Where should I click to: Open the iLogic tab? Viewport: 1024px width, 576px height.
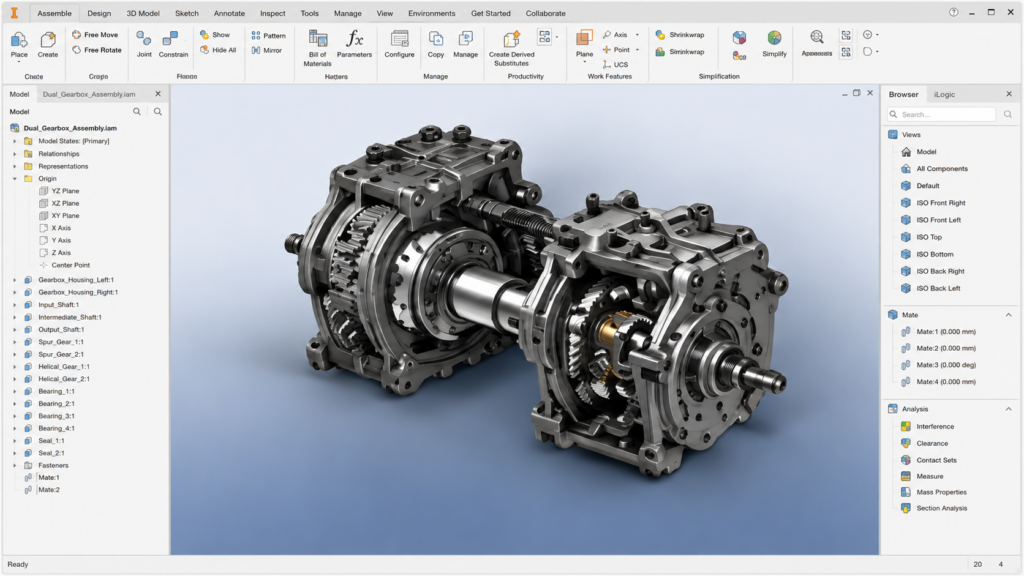click(x=944, y=94)
